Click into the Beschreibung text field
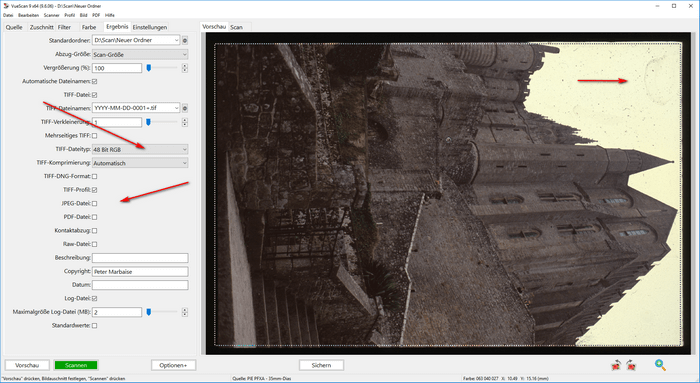Image resolution: width=700 pixels, height=383 pixels. click(x=140, y=258)
